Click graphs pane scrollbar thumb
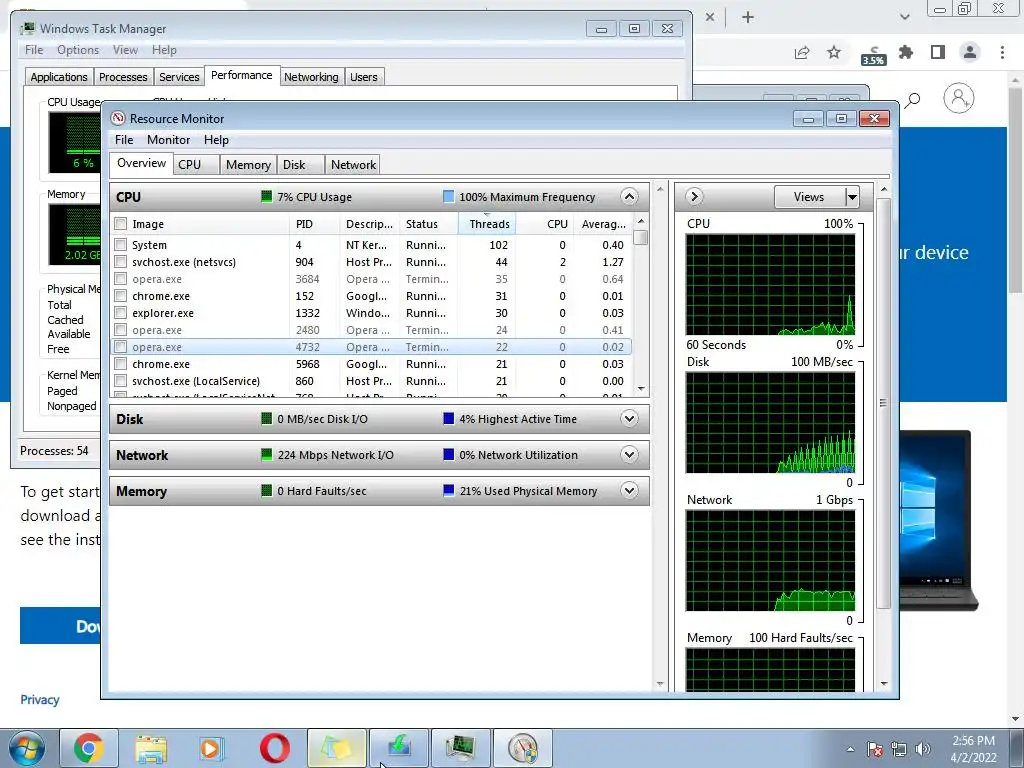The width and height of the screenshot is (1024, 768). click(x=884, y=403)
